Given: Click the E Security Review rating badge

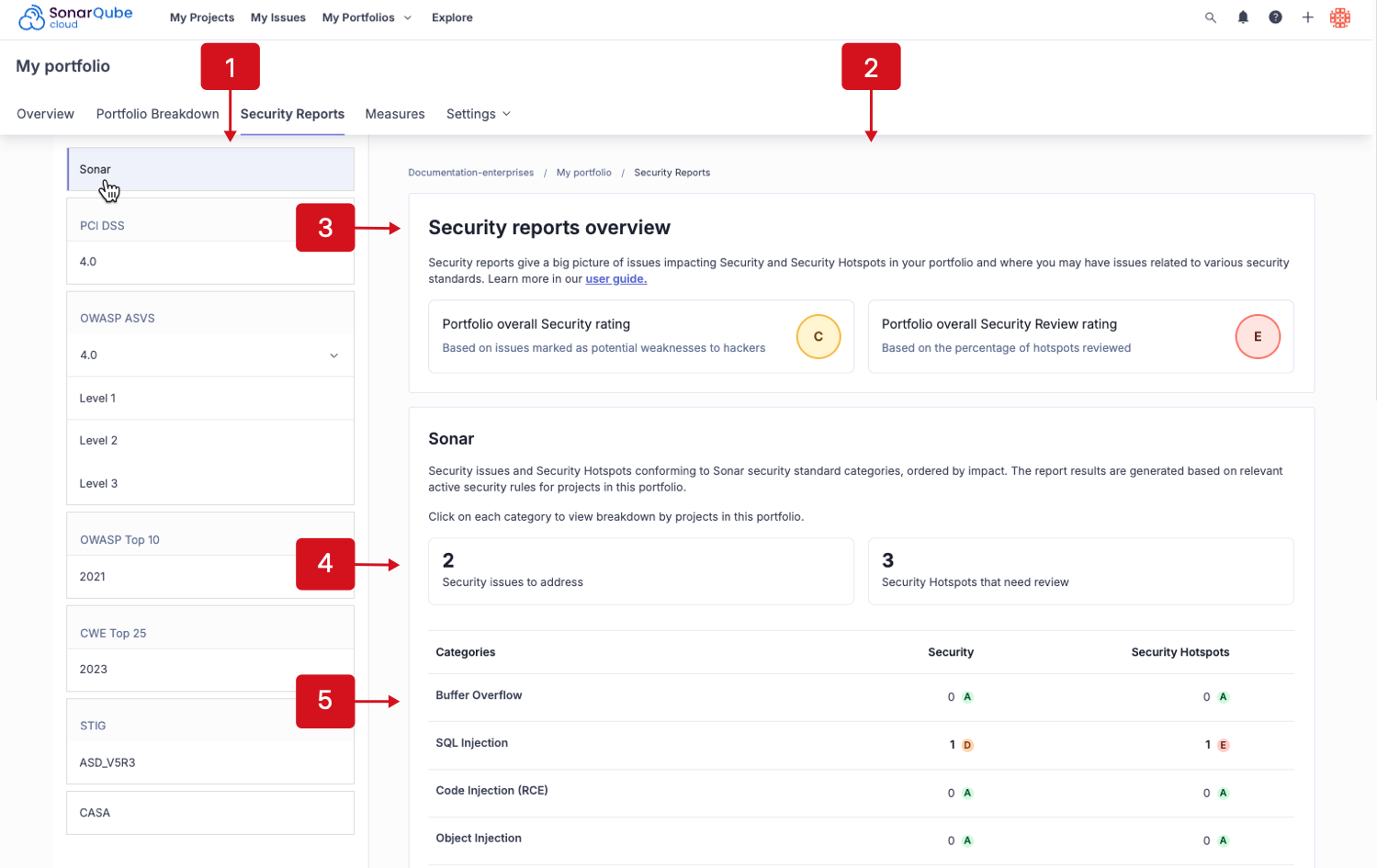Looking at the screenshot, I should click(1257, 336).
